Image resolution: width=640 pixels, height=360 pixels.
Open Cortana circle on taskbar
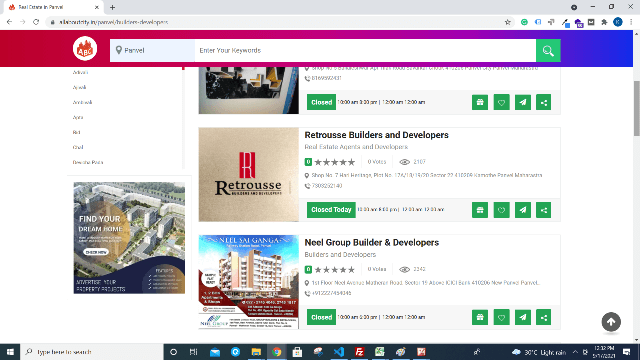(x=173, y=352)
